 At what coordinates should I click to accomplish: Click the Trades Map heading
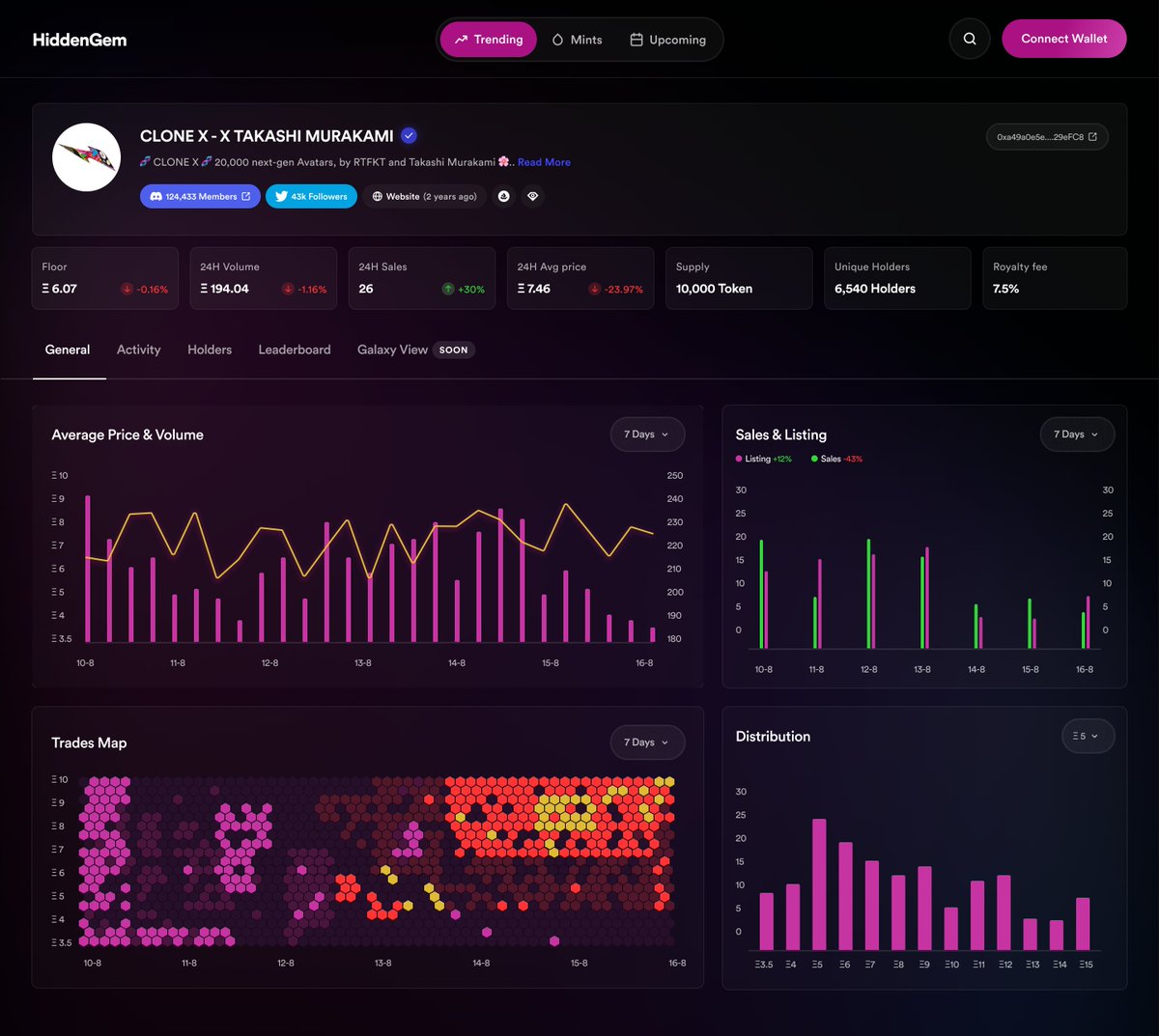pyautogui.click(x=89, y=742)
